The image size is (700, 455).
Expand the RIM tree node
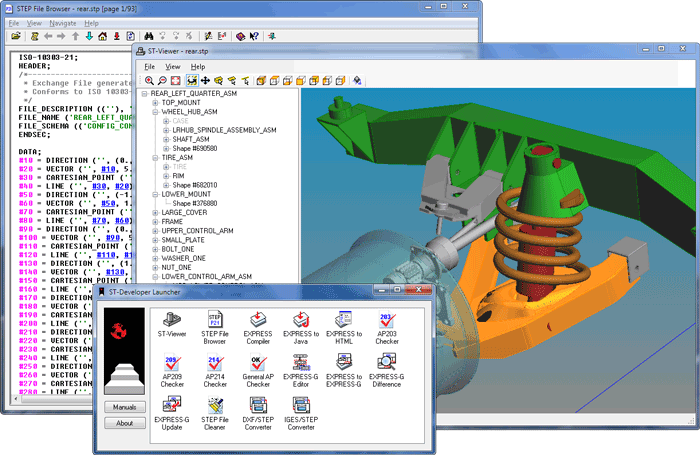166,176
